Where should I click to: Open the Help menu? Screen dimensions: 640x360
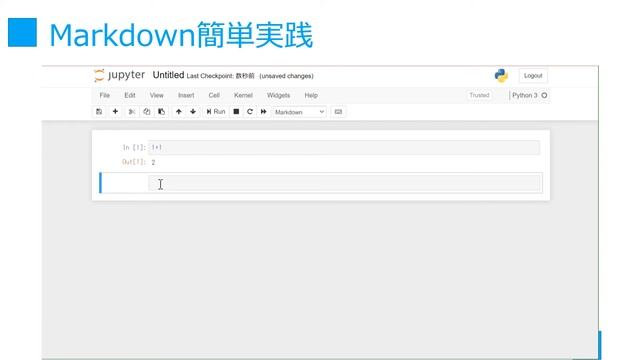tap(311, 95)
